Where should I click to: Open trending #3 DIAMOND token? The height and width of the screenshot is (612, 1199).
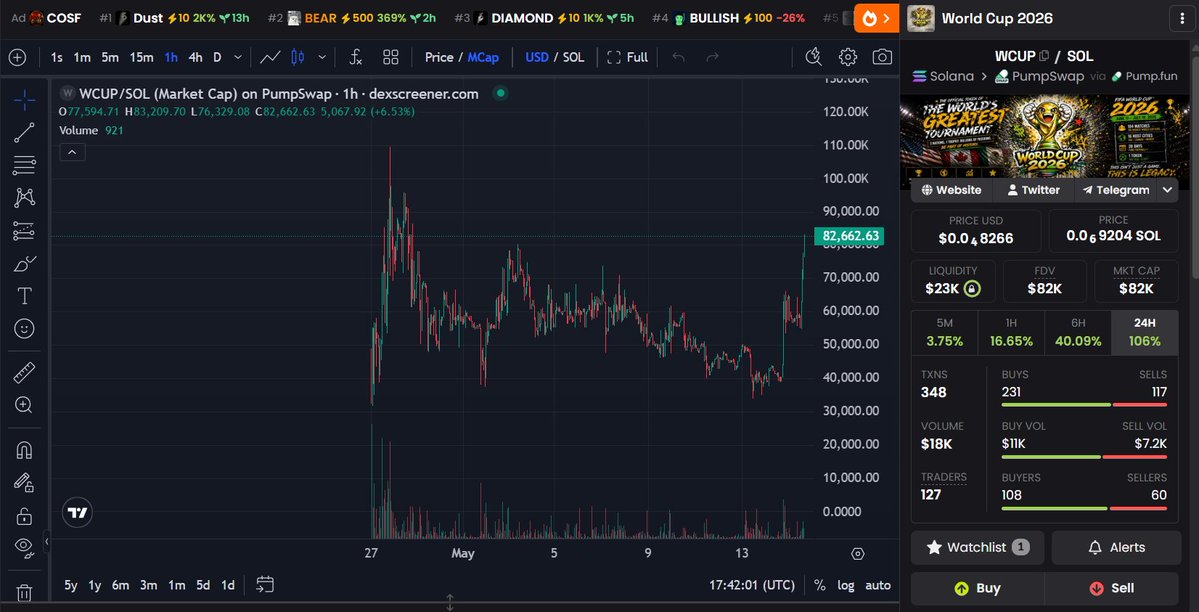click(x=544, y=18)
